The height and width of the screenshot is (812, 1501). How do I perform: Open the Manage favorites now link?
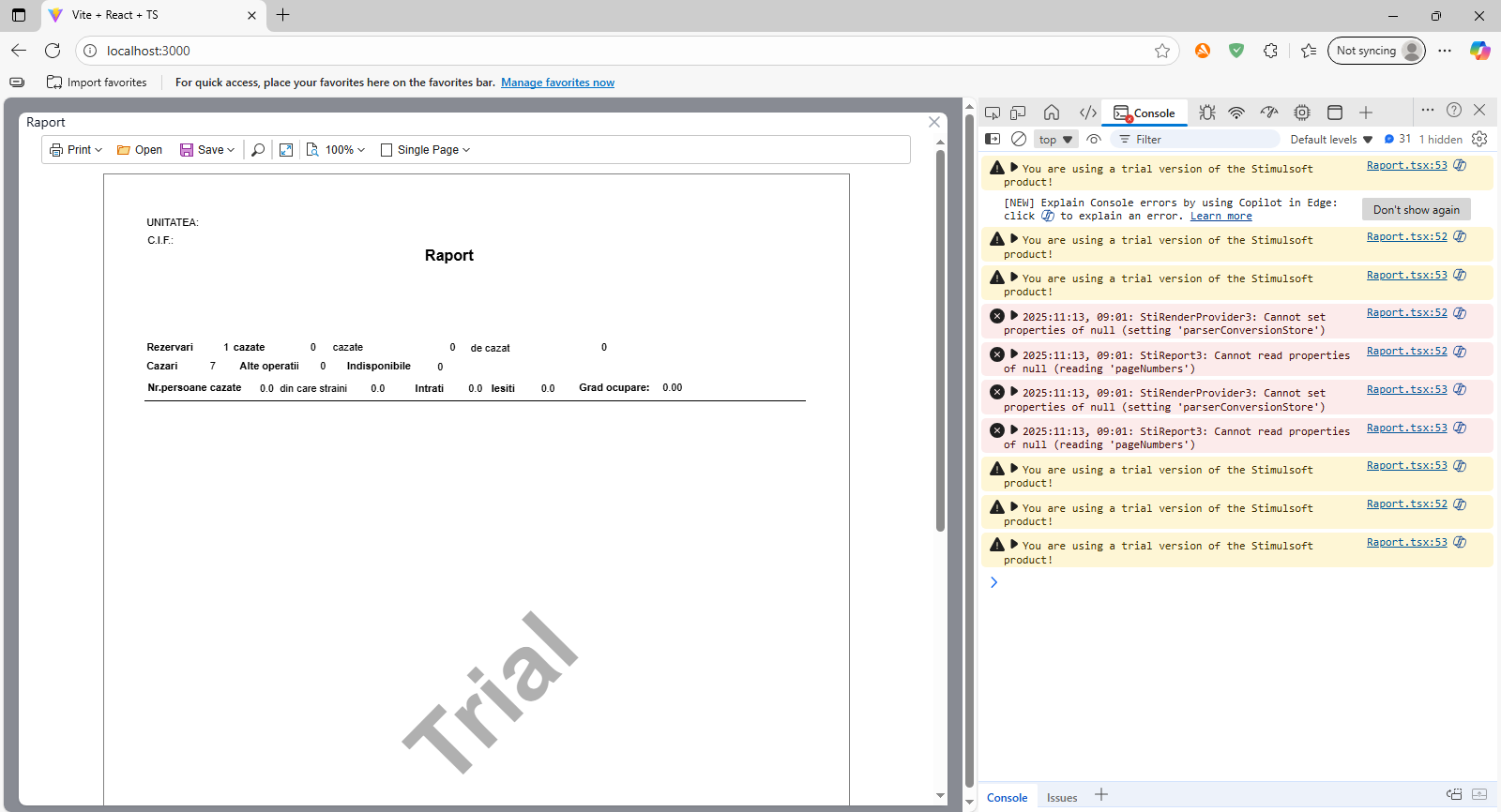(557, 83)
